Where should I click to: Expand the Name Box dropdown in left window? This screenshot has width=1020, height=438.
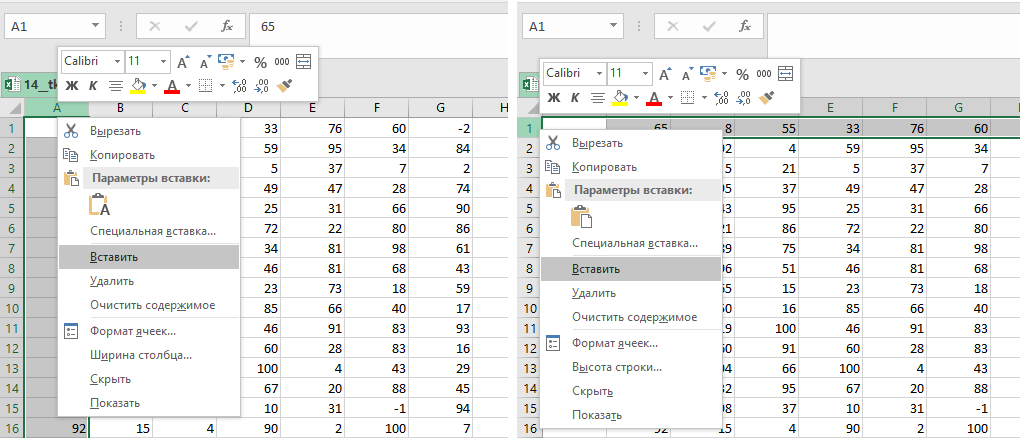96,27
